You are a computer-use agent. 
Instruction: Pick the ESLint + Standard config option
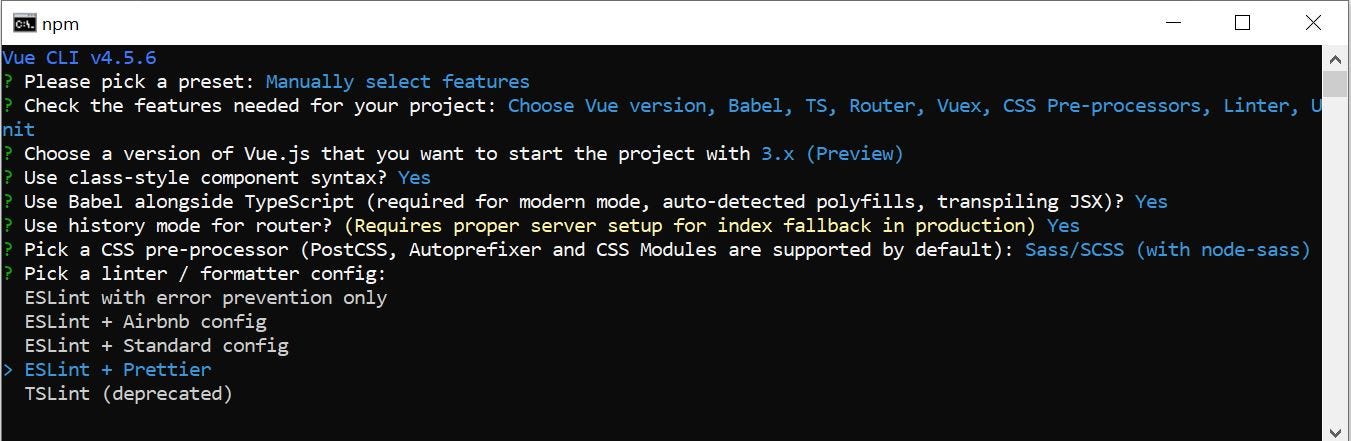157,345
